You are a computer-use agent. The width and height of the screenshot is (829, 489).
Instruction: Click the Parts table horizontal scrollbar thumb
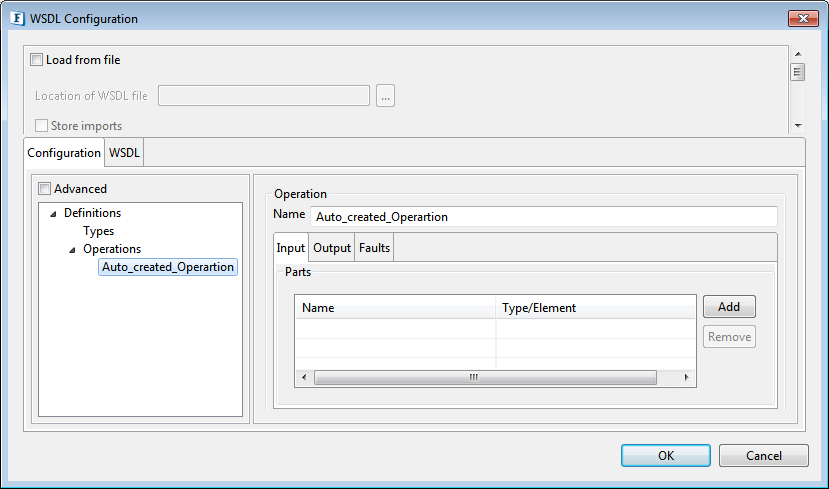(x=485, y=377)
